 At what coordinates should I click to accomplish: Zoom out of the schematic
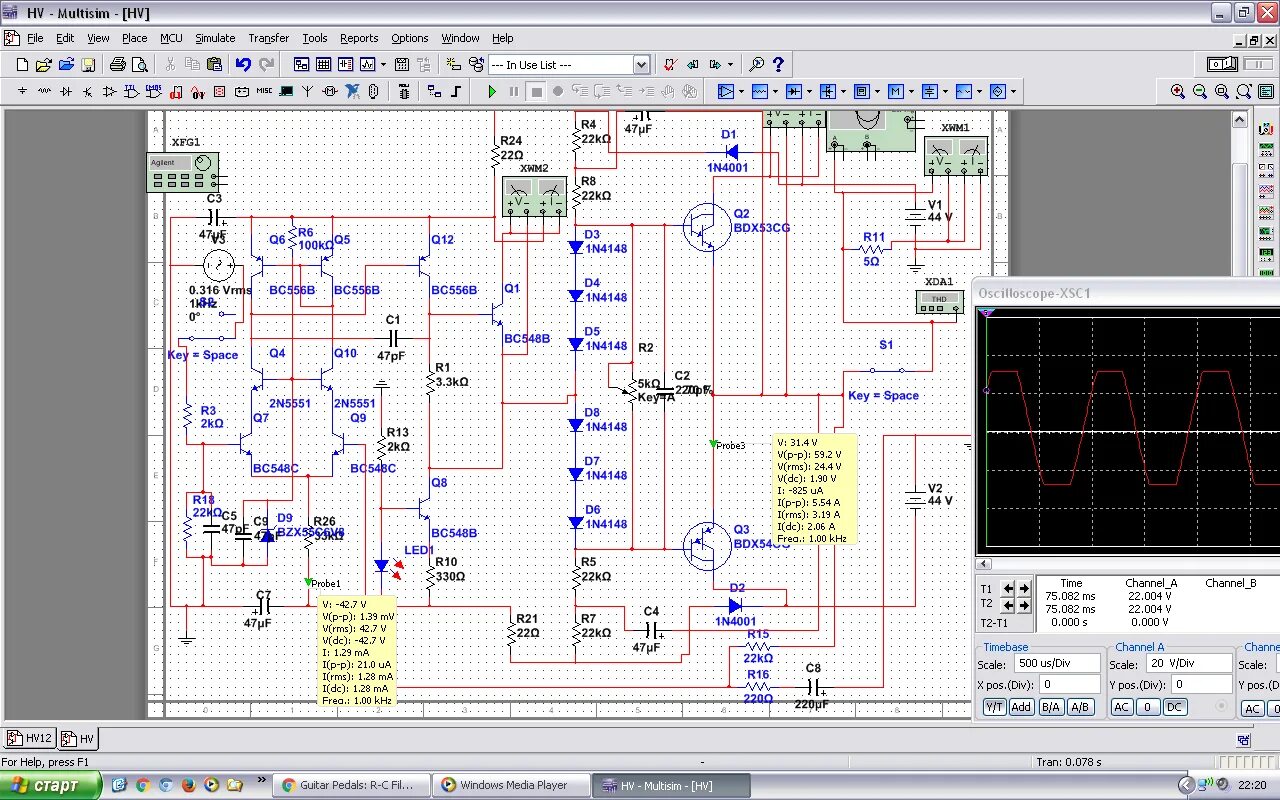(1200, 91)
